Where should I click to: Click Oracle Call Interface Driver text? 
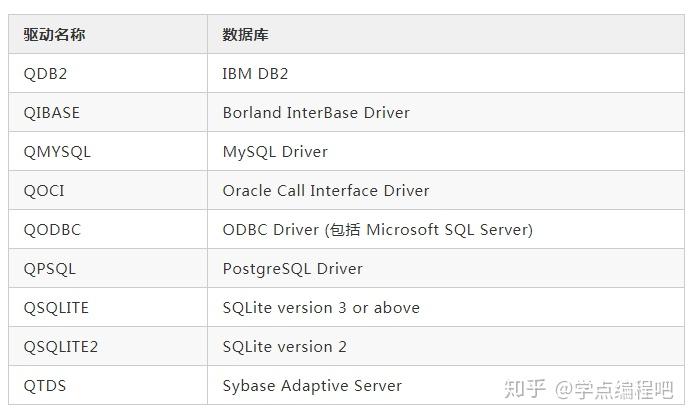pyautogui.click(x=326, y=190)
